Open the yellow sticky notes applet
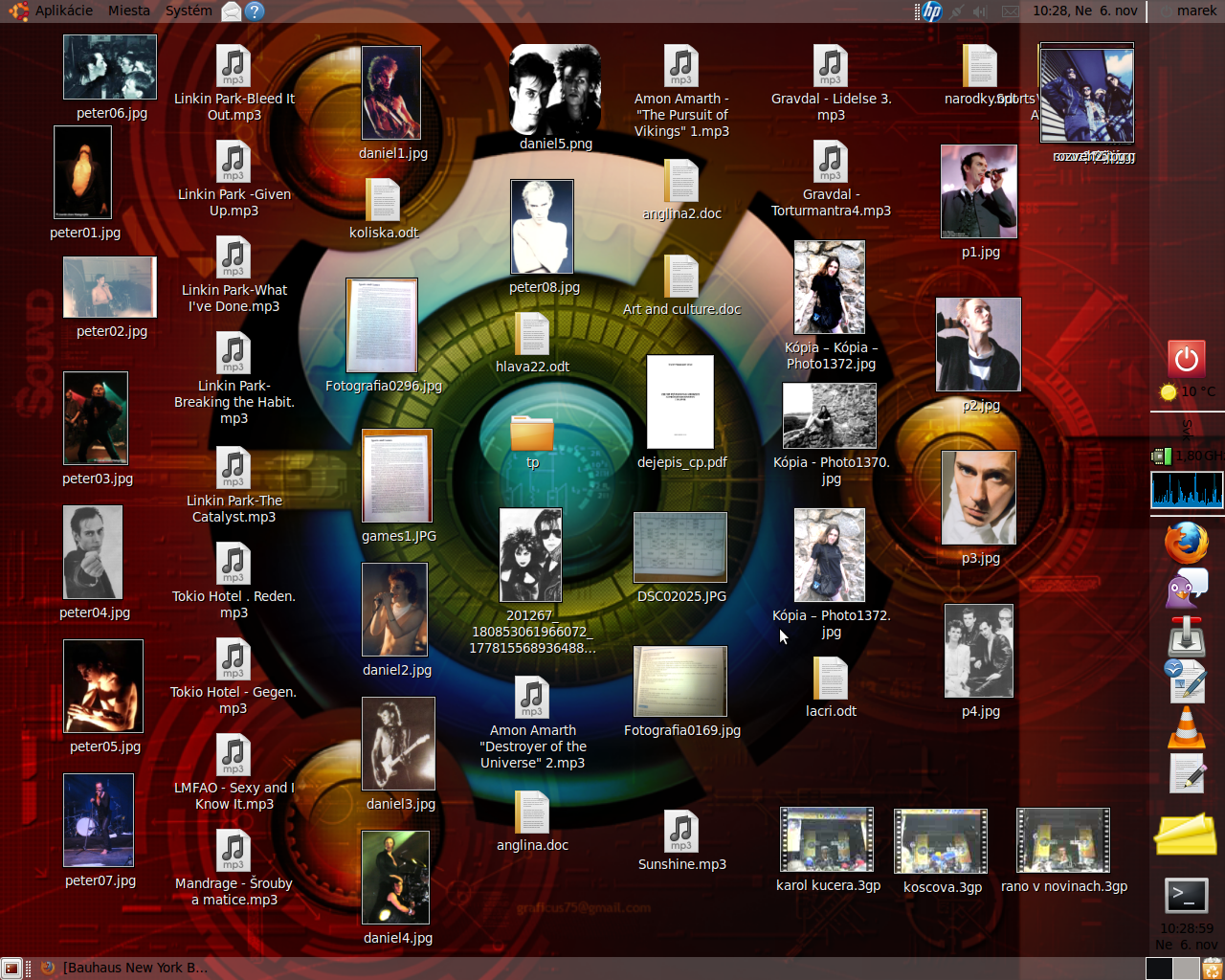 point(1186,835)
